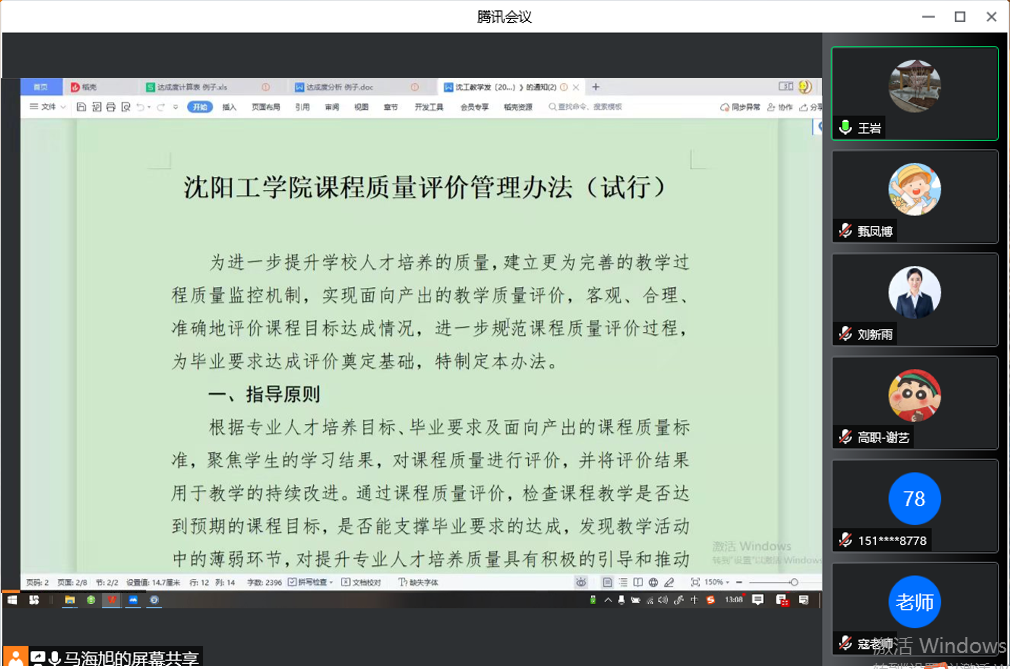Screen dimensions: 1010x669
Task: Click the eye protection mode icon
Action: [x=581, y=582]
